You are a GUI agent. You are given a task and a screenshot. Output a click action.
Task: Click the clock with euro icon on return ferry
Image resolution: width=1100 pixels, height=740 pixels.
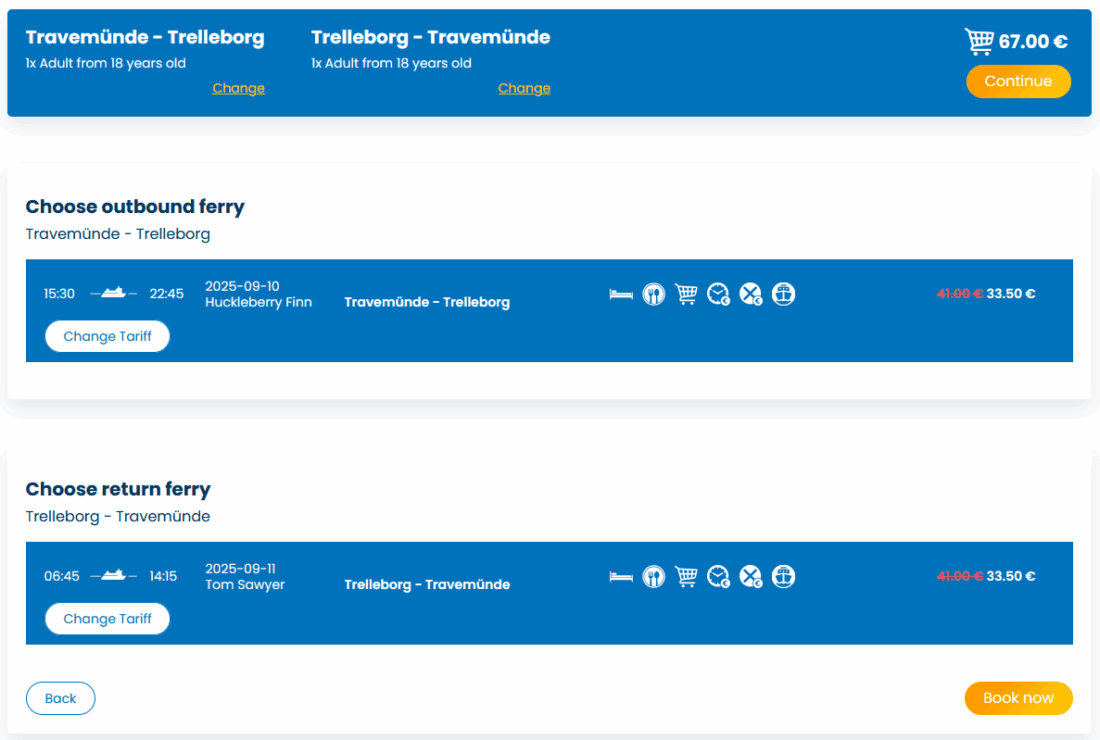pyautogui.click(x=718, y=576)
